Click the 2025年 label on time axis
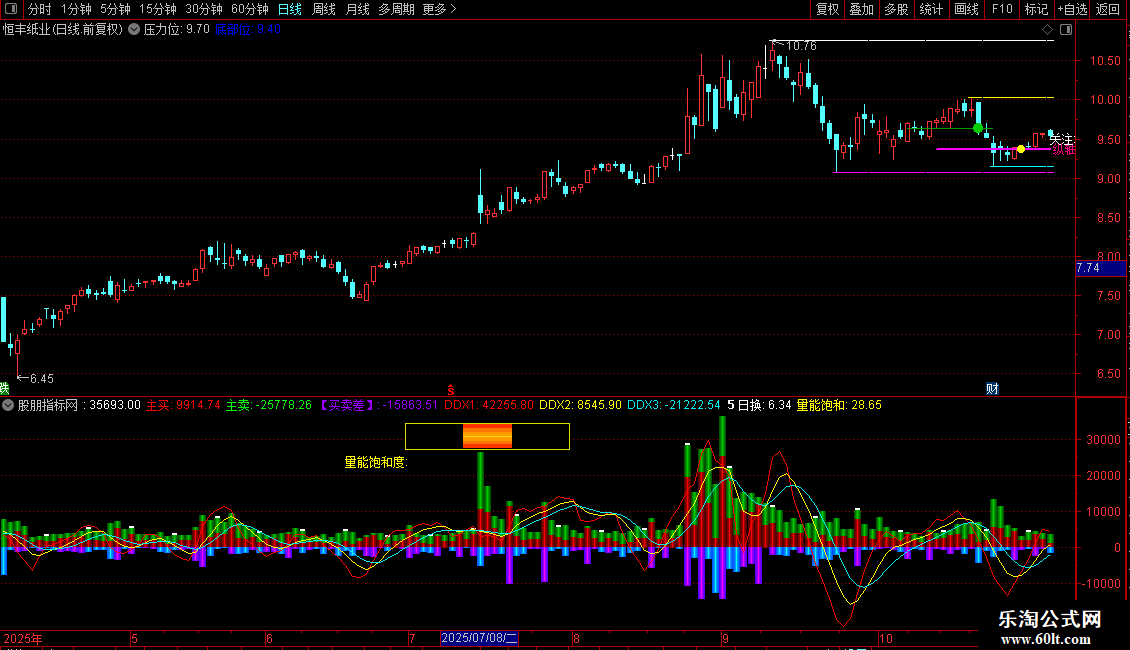Viewport: 1130px width, 650px height. 22,638
